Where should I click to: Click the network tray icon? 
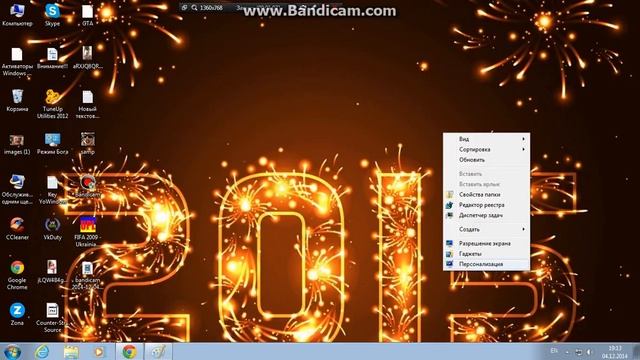pyautogui.click(x=579, y=352)
